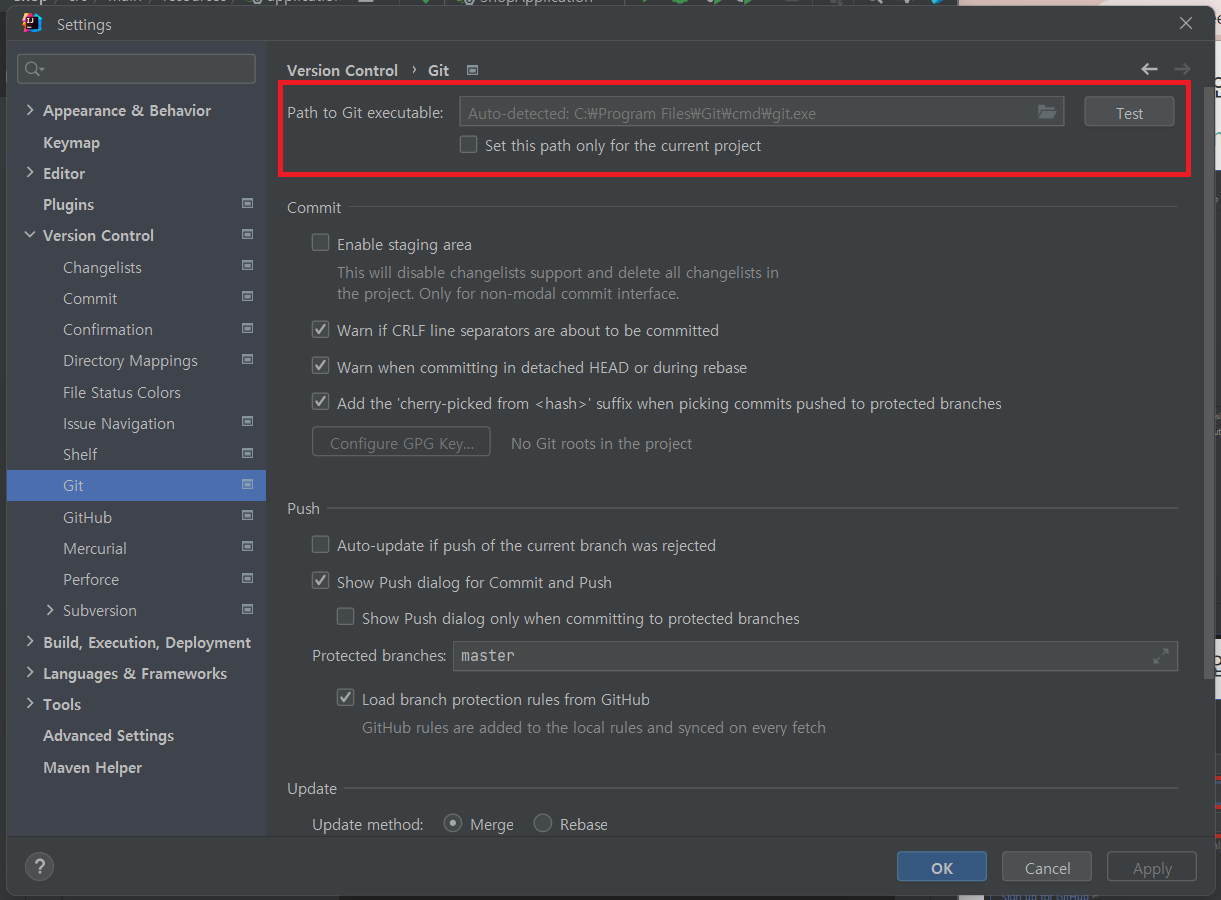
Task: Open Keymap settings page
Action: pos(71,142)
